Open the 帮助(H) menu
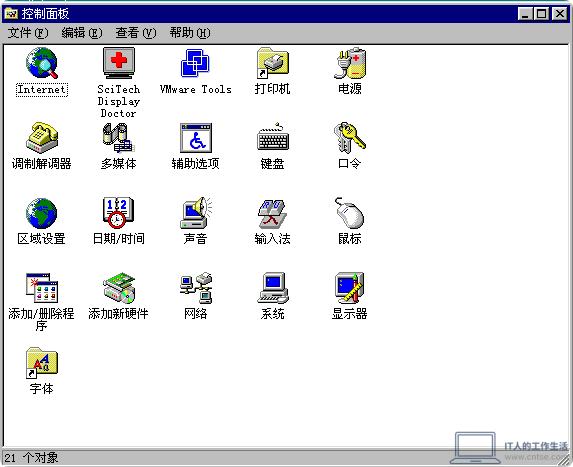The width and height of the screenshot is (573, 467). click(190, 33)
